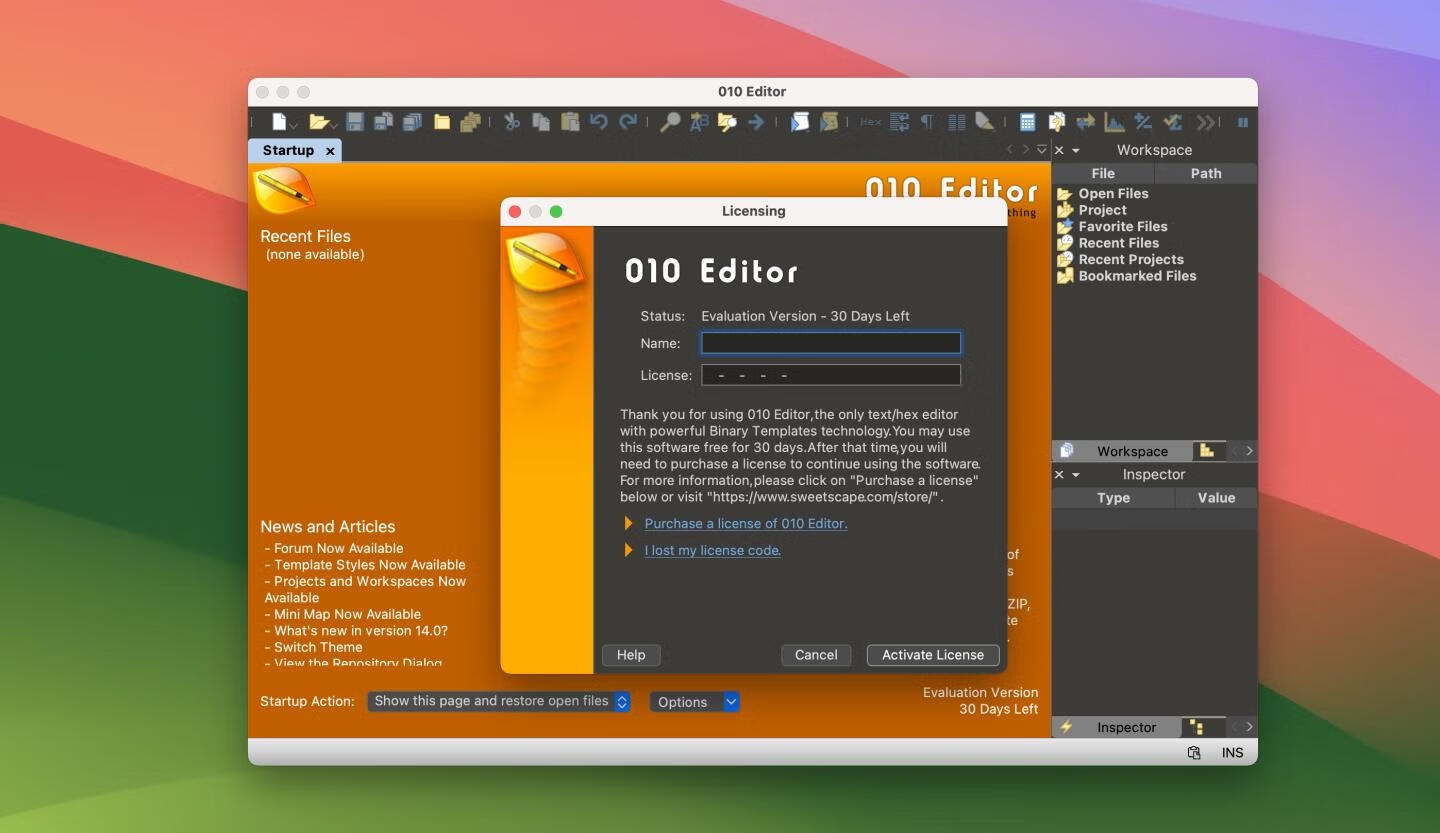Viewport: 1440px width, 833px height.
Task: Click the Inspector Type column header
Action: (1113, 498)
